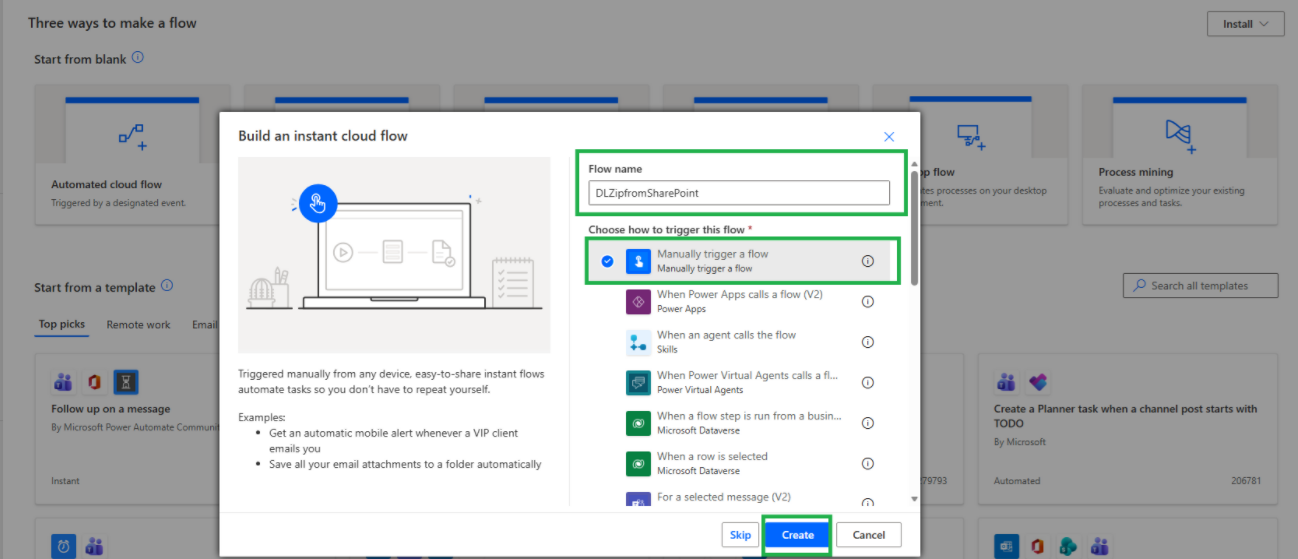Image resolution: width=1298 pixels, height=559 pixels.
Task: Click the Process mining icon
Action: pos(1181,134)
